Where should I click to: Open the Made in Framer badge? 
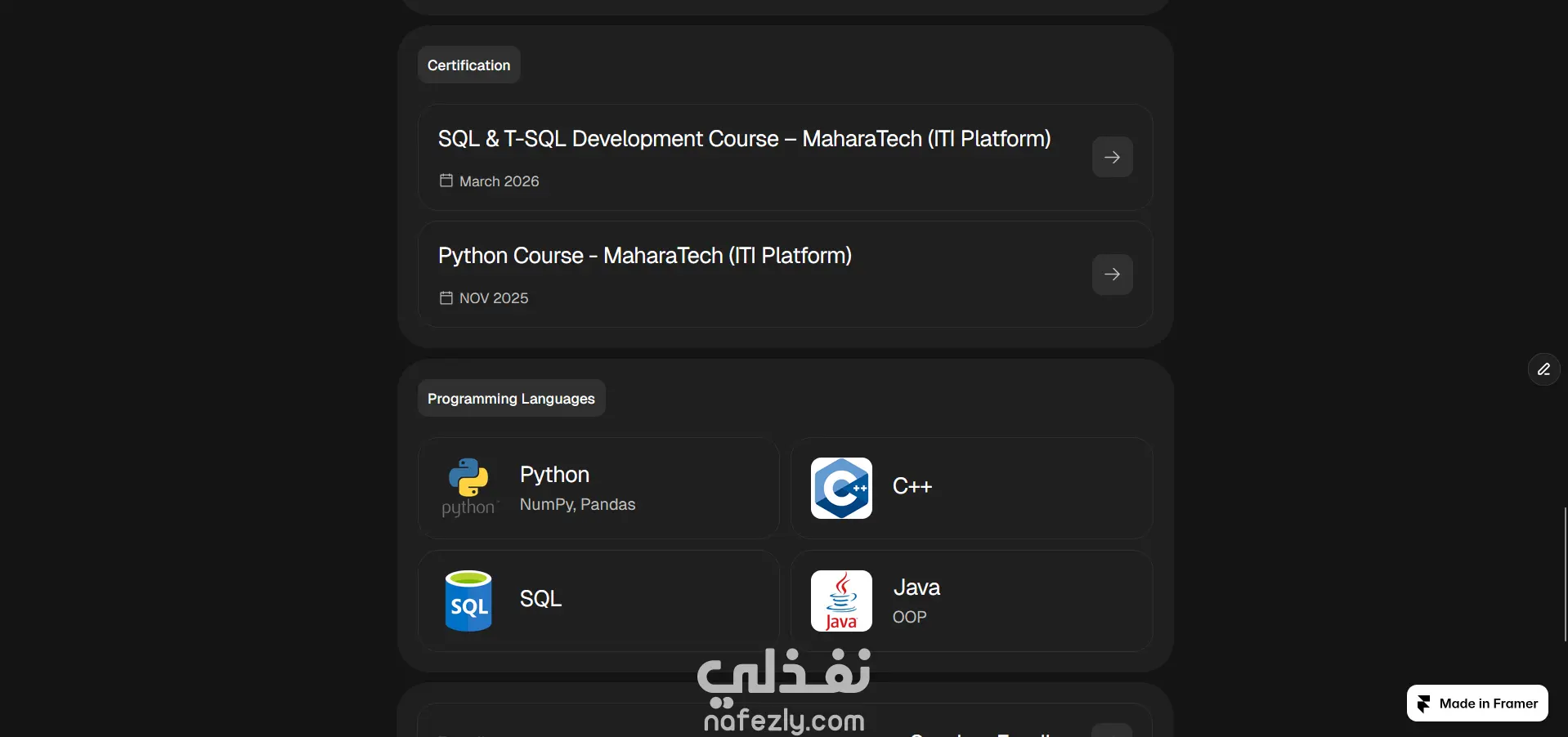1477,703
